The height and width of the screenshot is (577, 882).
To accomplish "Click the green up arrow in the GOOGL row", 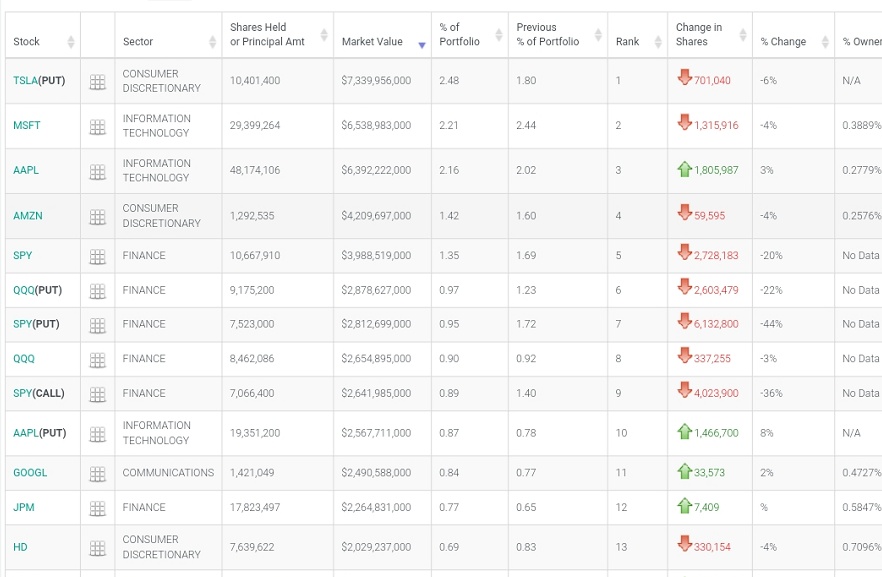I will [x=685, y=471].
